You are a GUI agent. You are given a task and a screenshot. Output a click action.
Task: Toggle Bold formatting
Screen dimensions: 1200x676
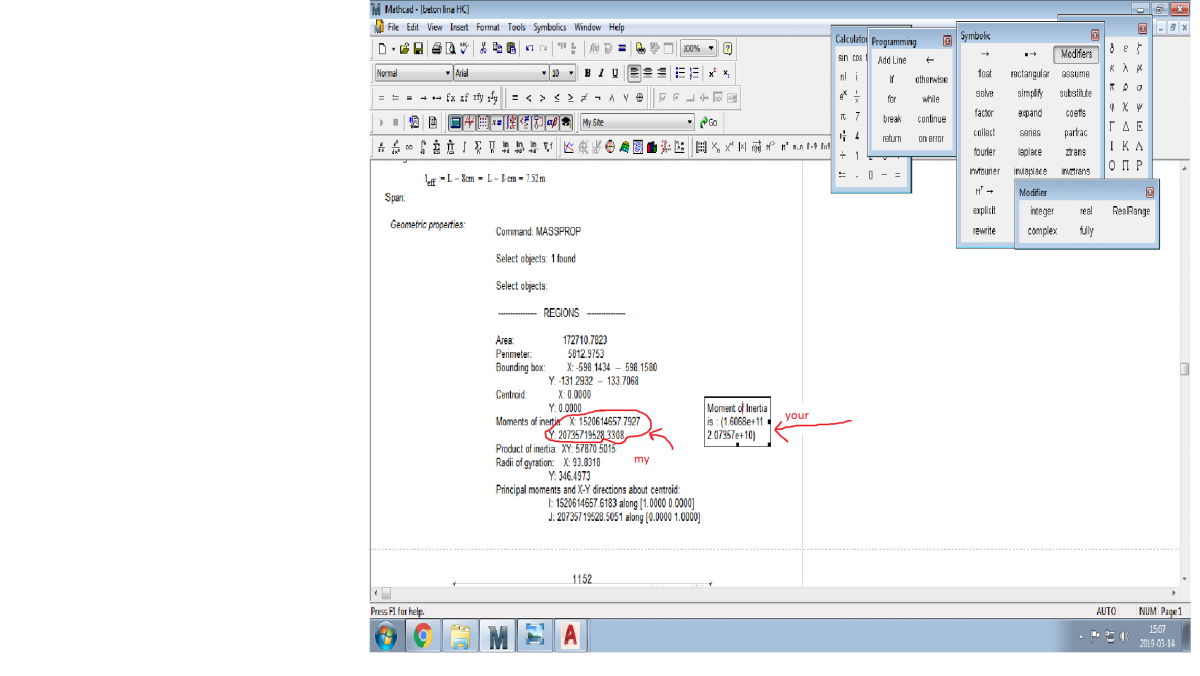point(587,73)
